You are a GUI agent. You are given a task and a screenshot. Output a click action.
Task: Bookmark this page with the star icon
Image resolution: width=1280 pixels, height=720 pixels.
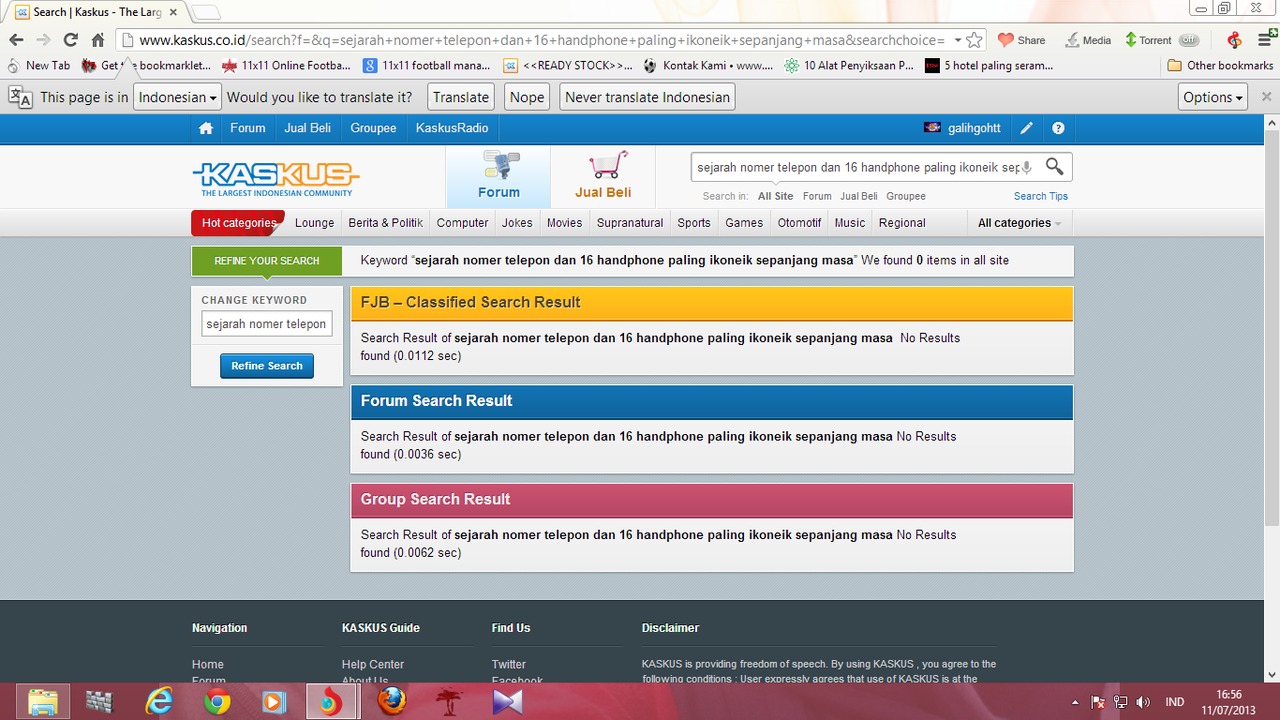[974, 40]
